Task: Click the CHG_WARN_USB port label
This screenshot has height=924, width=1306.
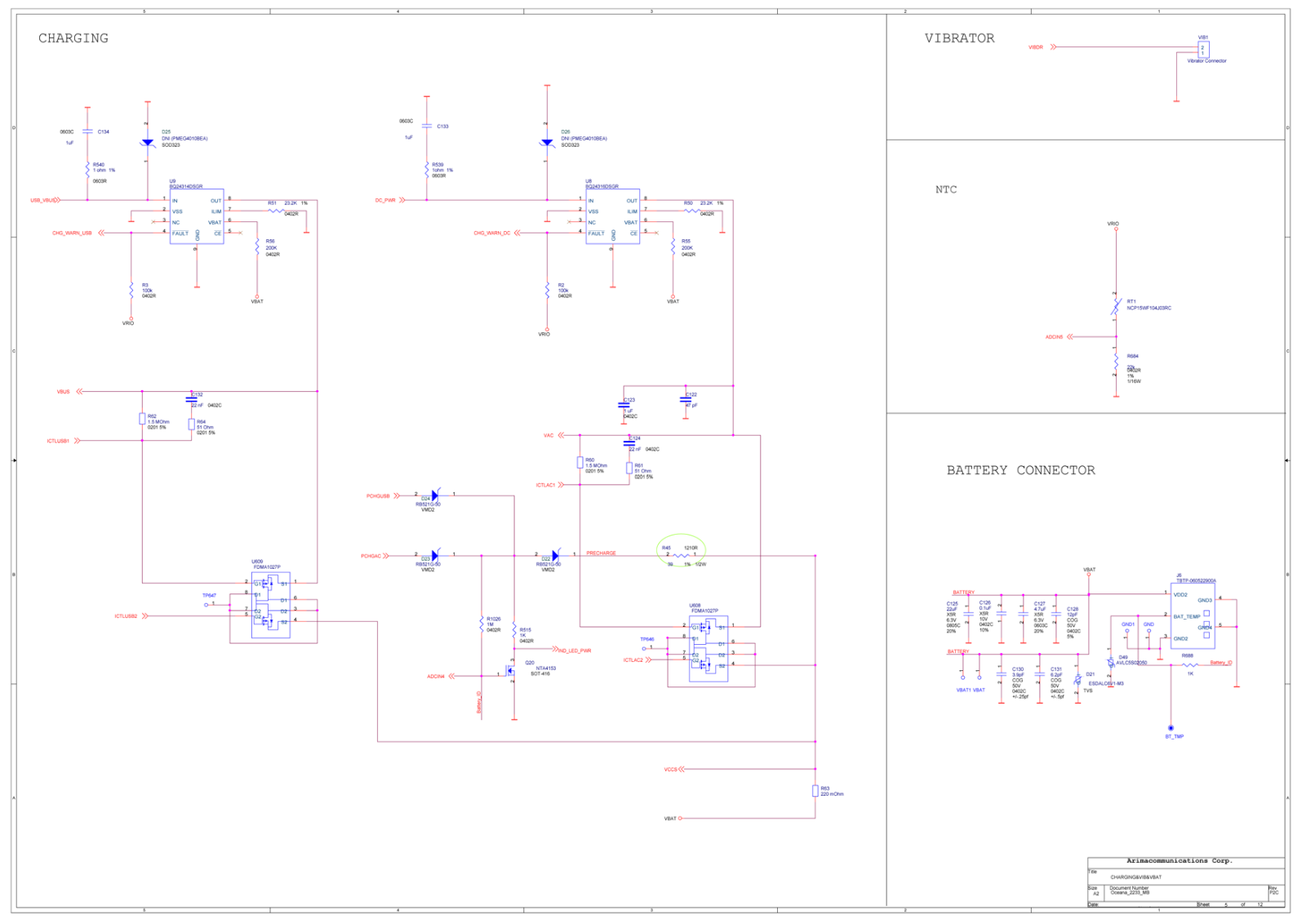Action: tap(72, 233)
